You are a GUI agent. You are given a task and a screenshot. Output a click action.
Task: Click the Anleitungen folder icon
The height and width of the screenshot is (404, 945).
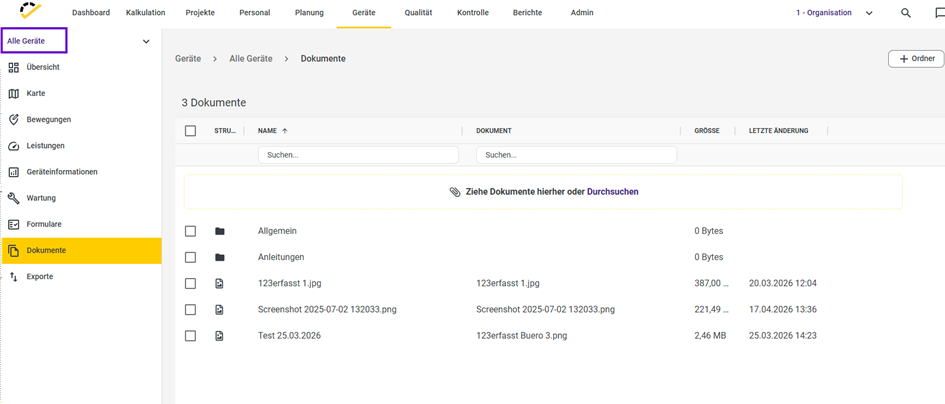220,257
